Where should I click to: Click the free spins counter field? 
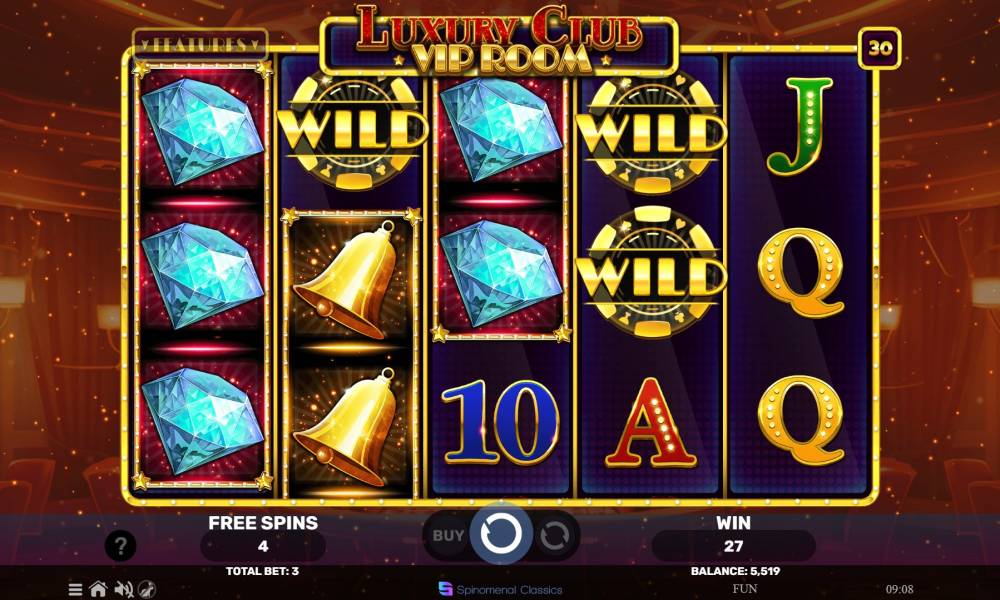pyautogui.click(x=263, y=546)
